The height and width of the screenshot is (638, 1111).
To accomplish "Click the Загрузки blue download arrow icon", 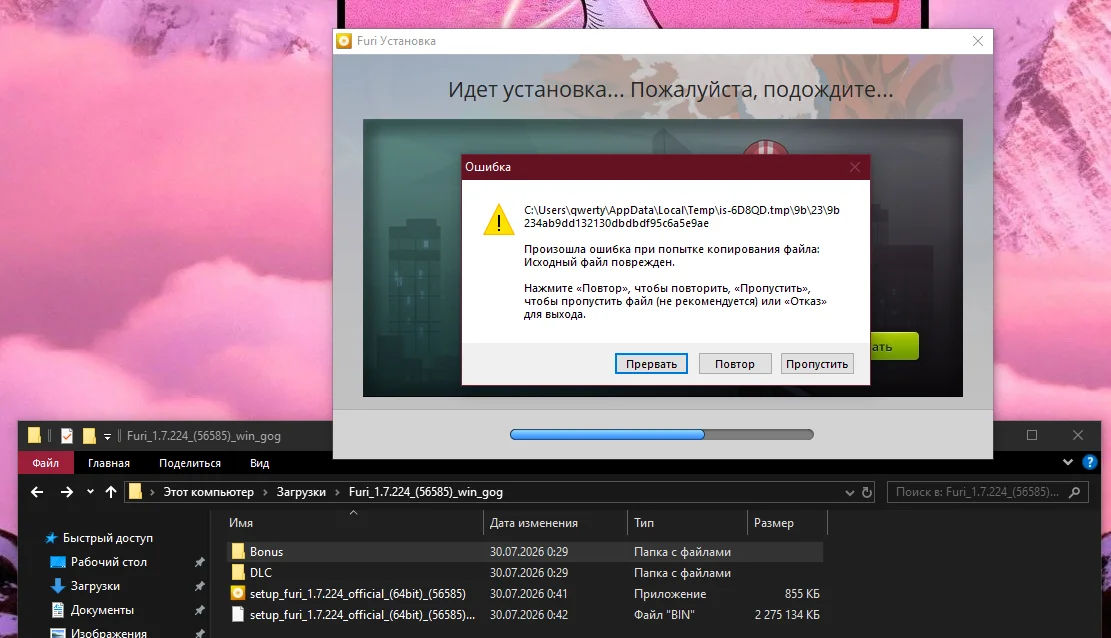I will click(x=58, y=586).
